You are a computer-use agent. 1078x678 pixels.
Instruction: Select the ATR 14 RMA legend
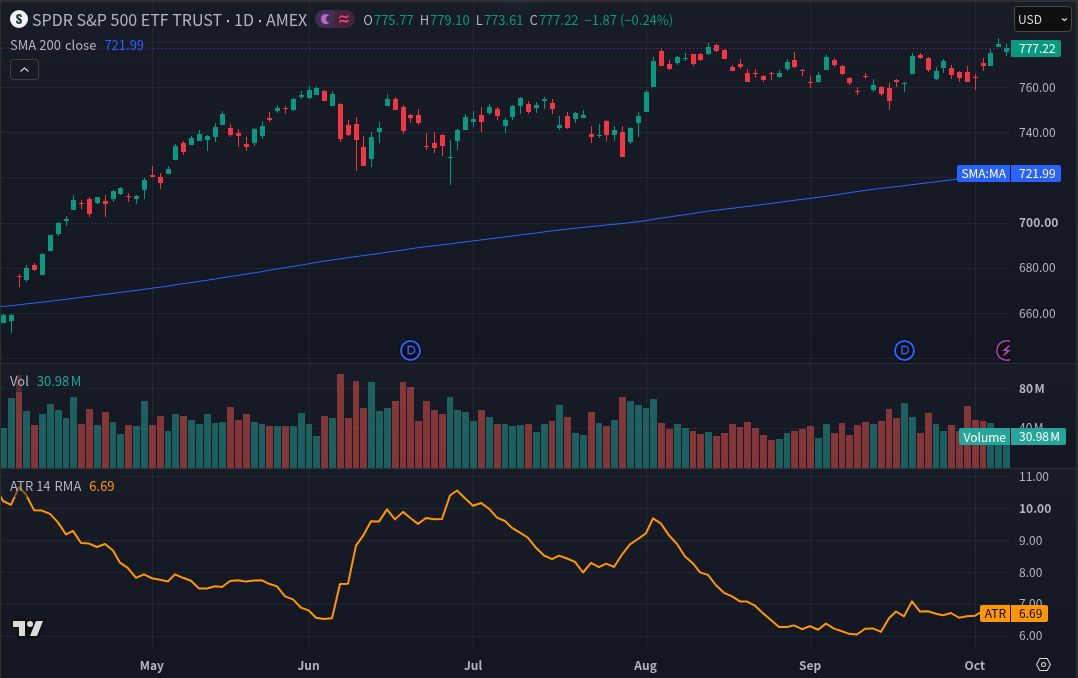click(x=45, y=486)
